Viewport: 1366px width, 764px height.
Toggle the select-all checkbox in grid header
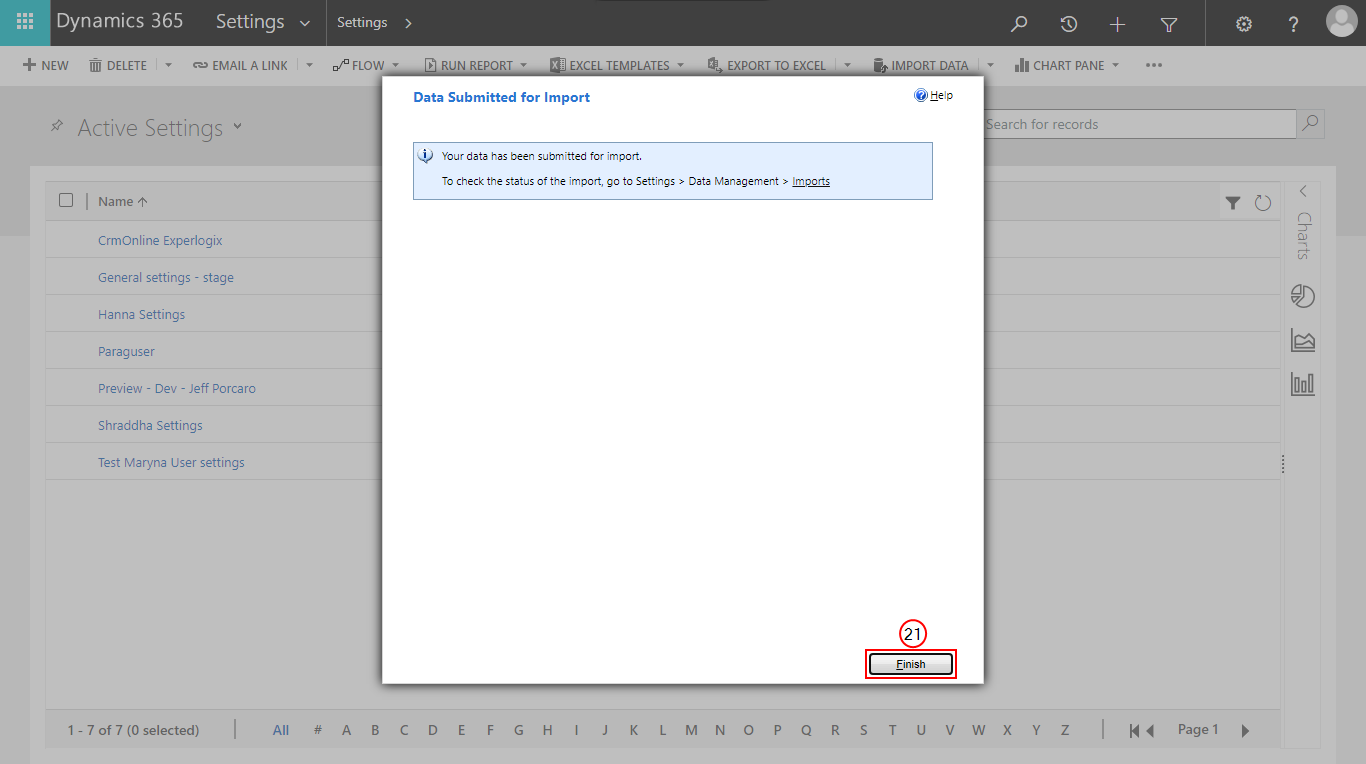66,200
